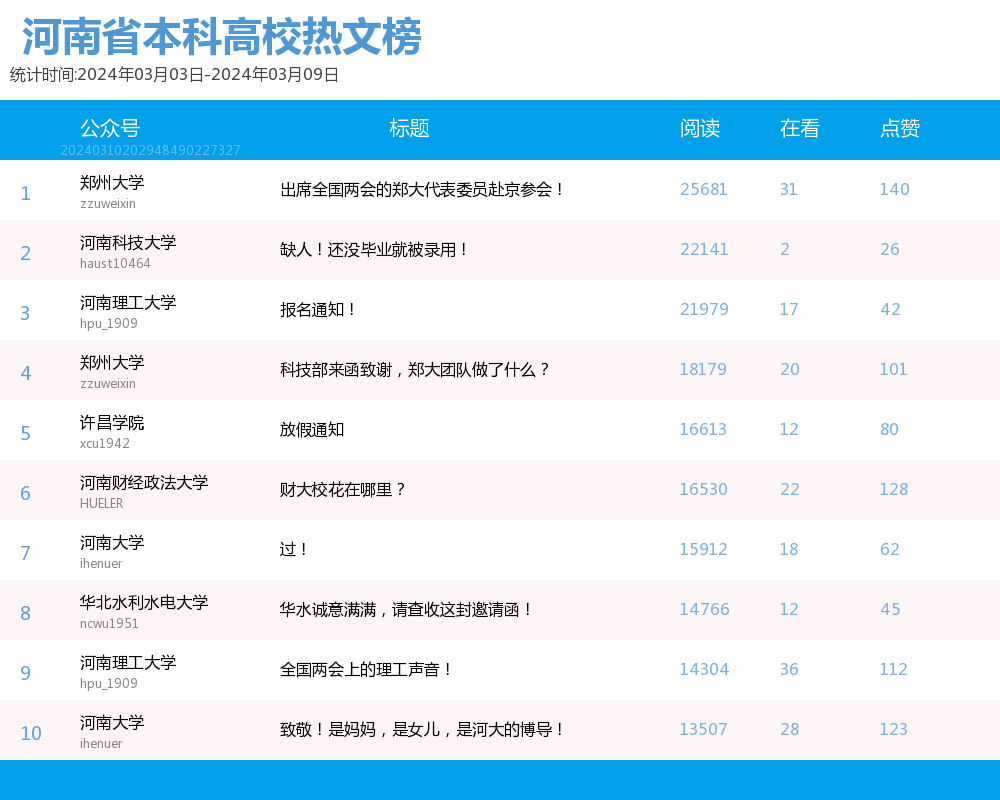
Task: Click 在看 value 28
Action: pyautogui.click(x=790, y=729)
